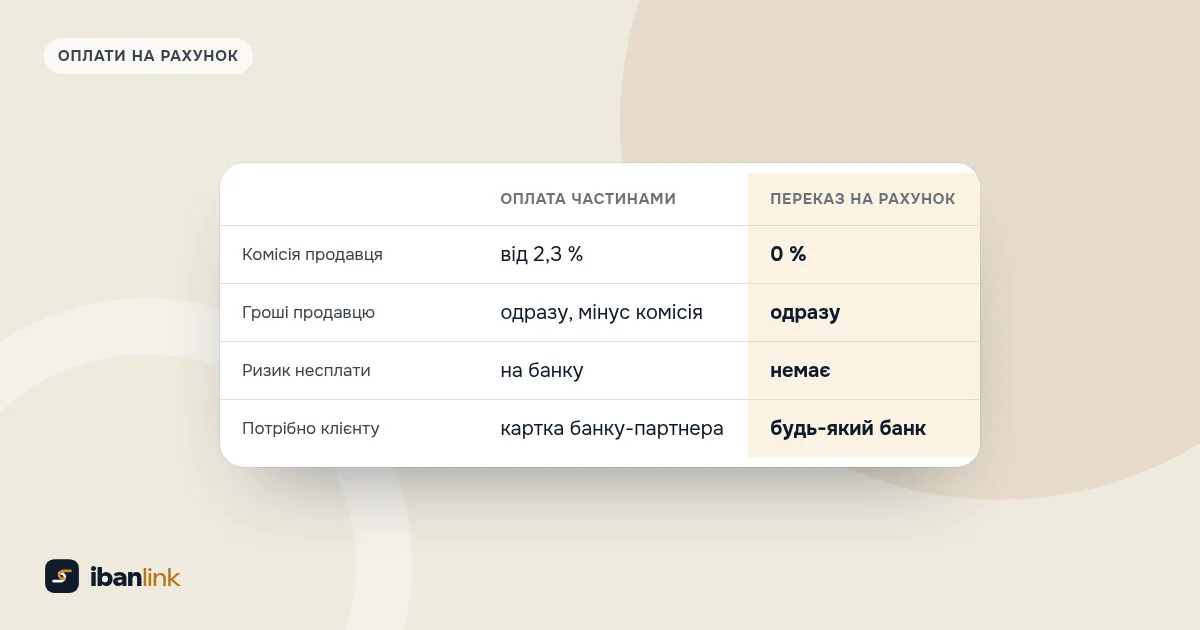Click the на банку cell
Viewport: 1200px width, 630px height.
pyautogui.click(x=542, y=370)
